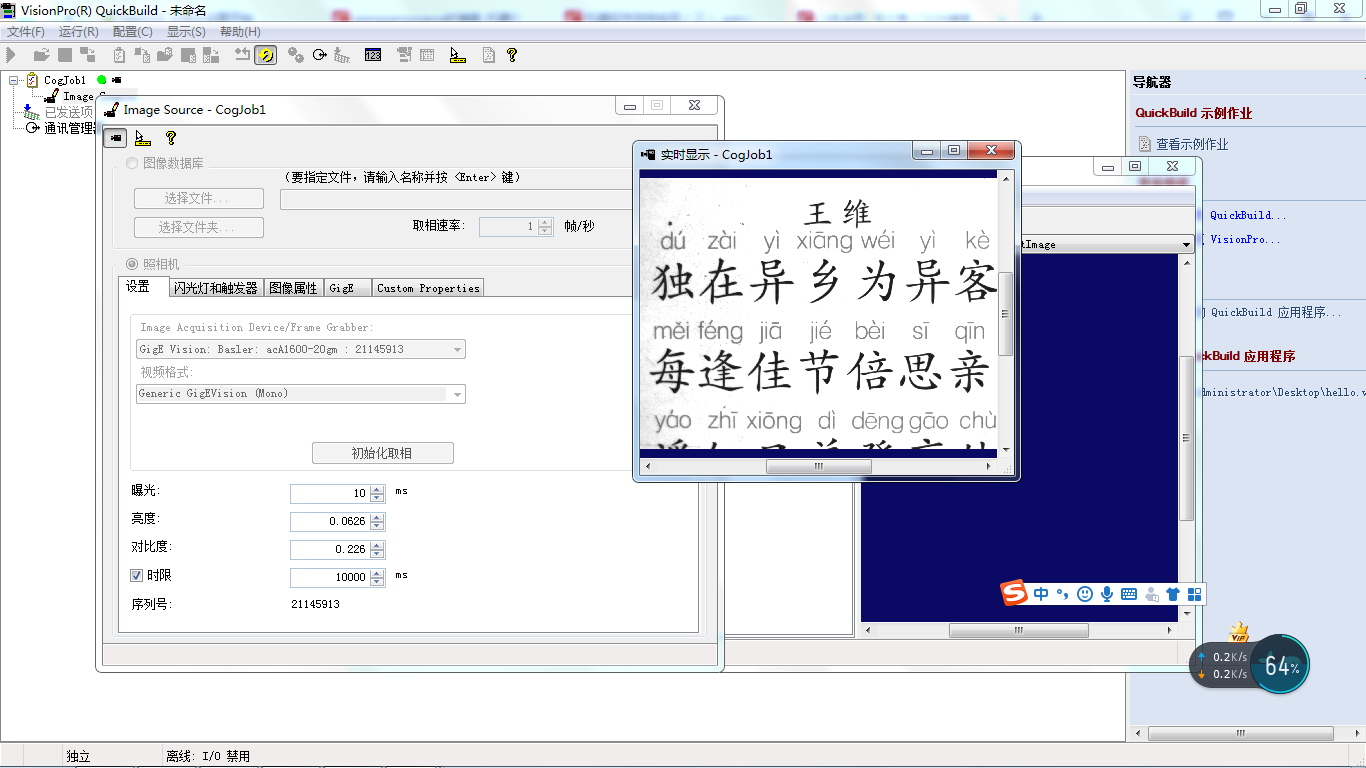This screenshot has width=1366, height=768.
Task: Open the gears configuration toolbar icon
Action: [296, 56]
